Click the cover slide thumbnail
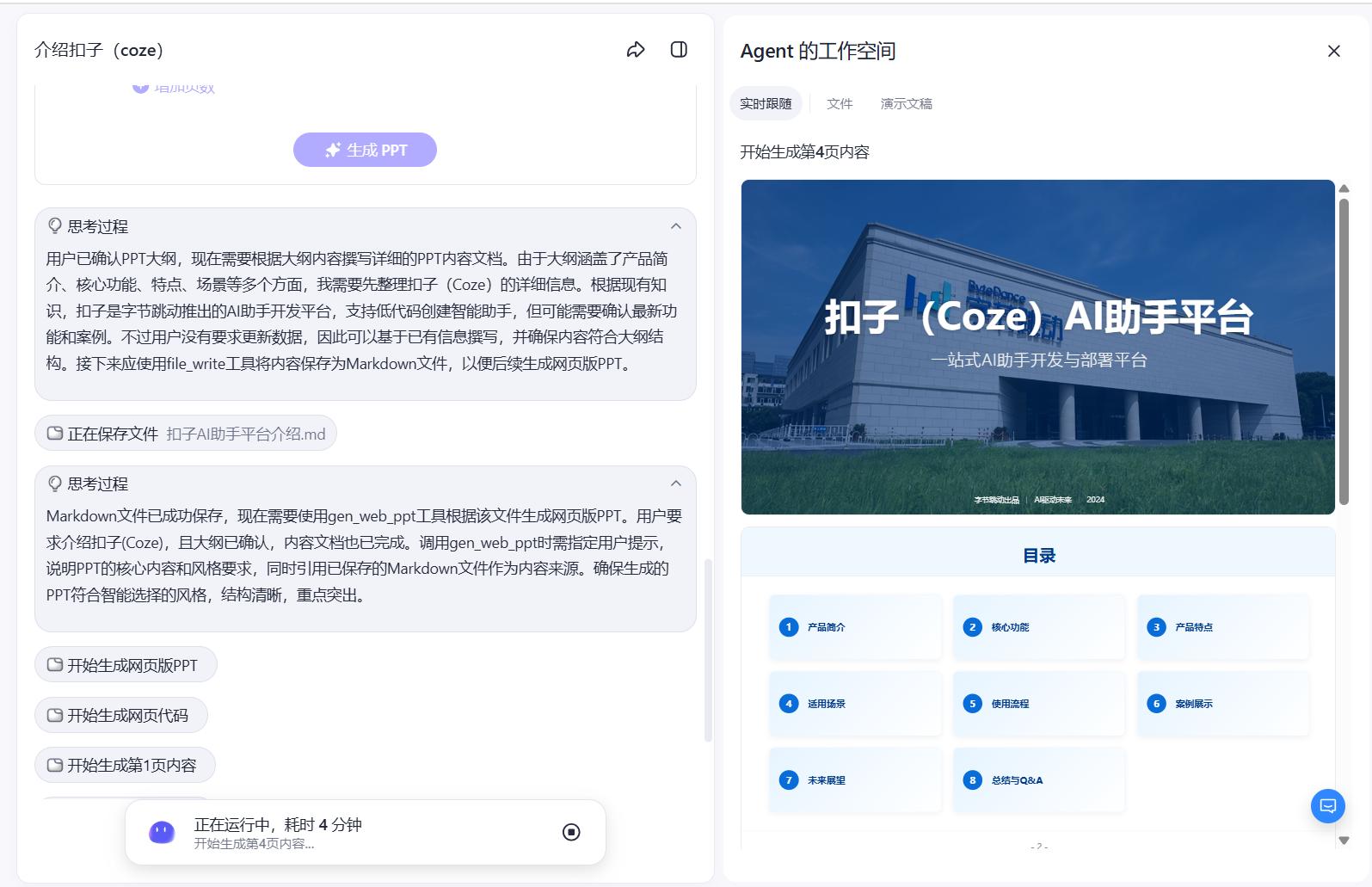The width and height of the screenshot is (1372, 887). (x=1037, y=347)
